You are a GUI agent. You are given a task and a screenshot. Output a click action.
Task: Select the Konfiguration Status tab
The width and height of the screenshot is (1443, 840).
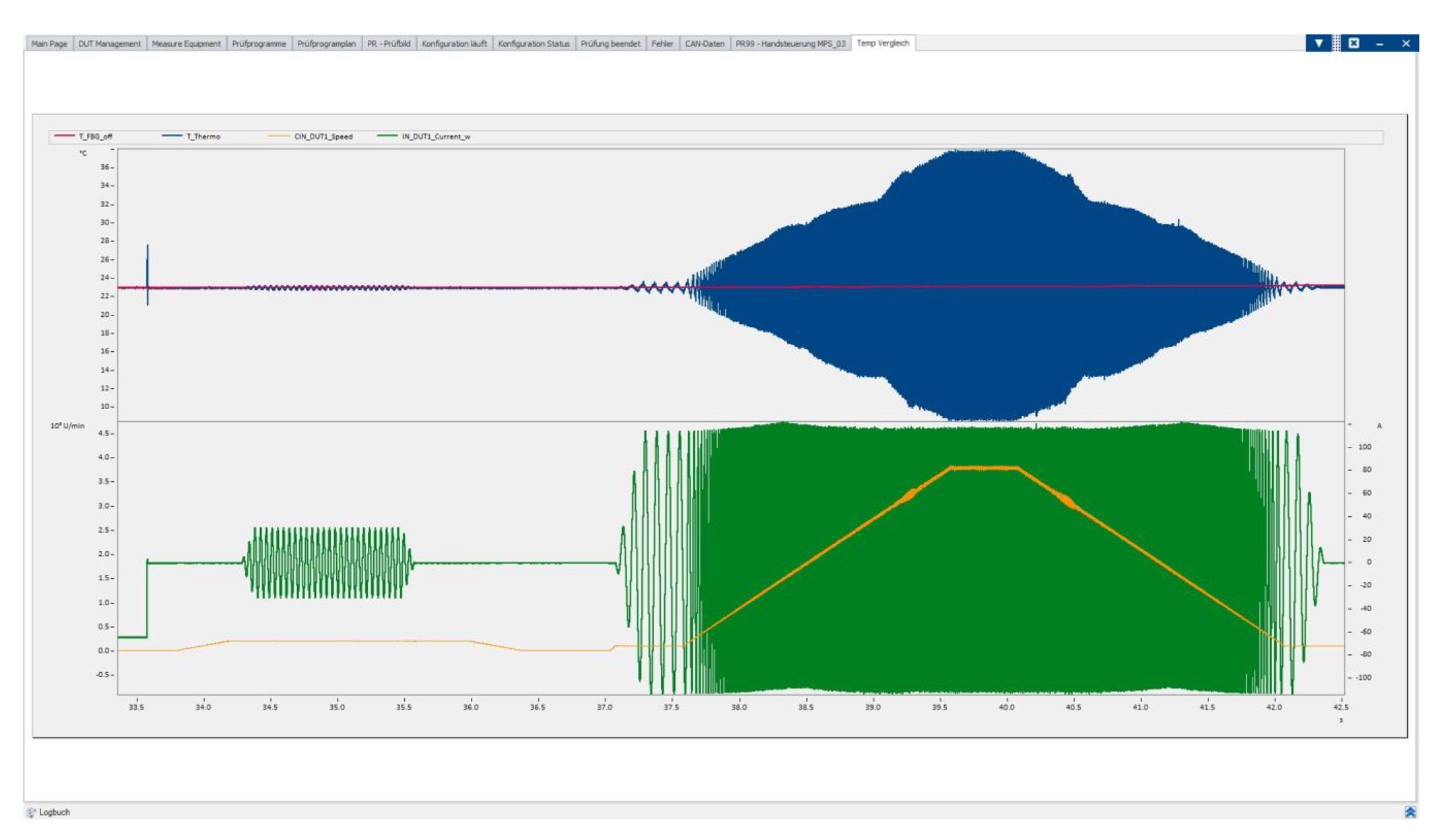coord(533,43)
